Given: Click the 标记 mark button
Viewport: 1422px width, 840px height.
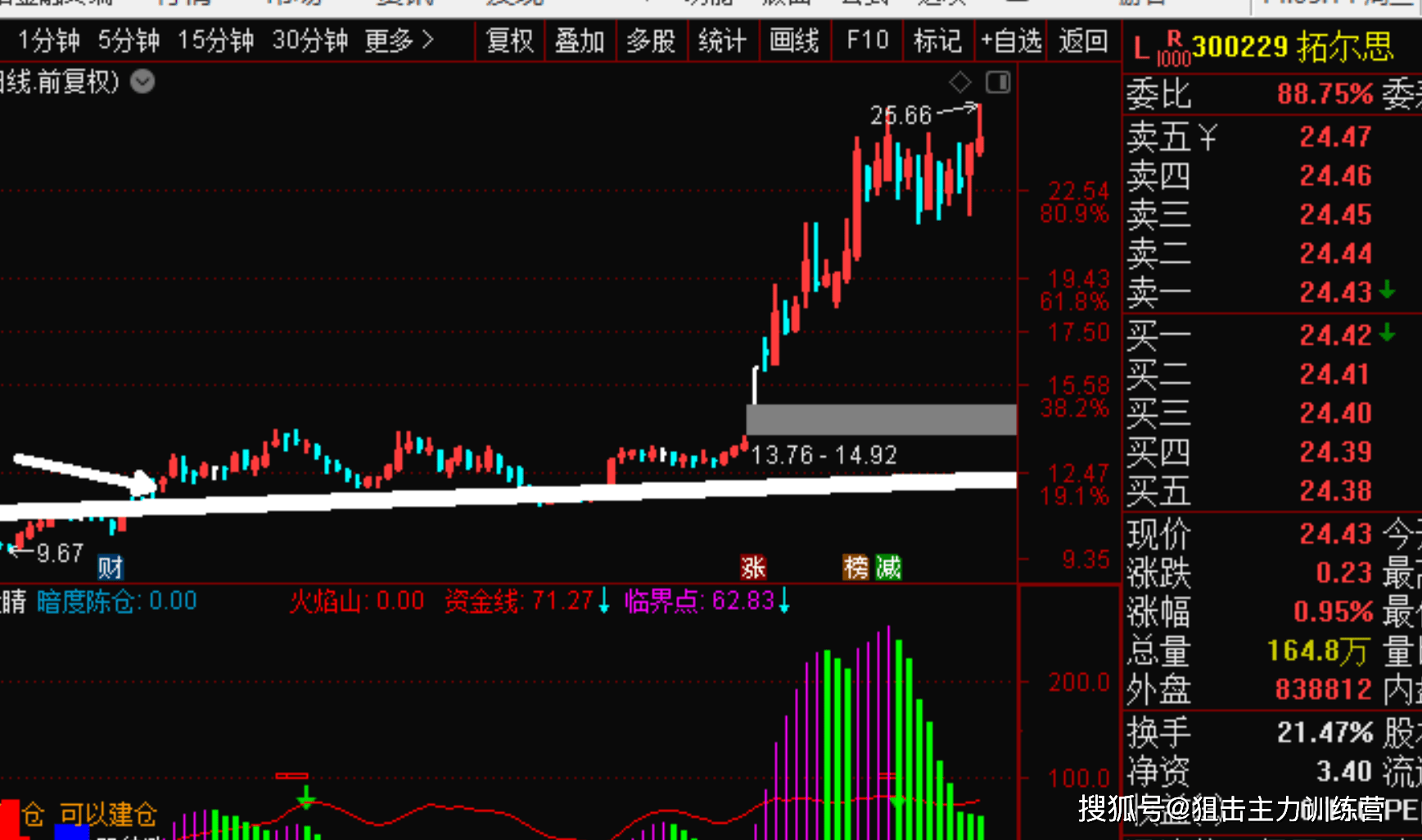Looking at the screenshot, I should (x=937, y=40).
